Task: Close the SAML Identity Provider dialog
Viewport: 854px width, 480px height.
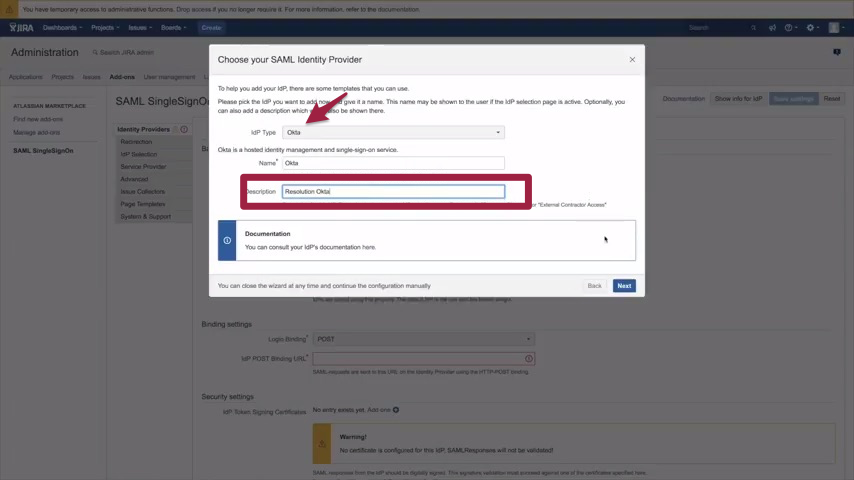Action: tap(632, 59)
